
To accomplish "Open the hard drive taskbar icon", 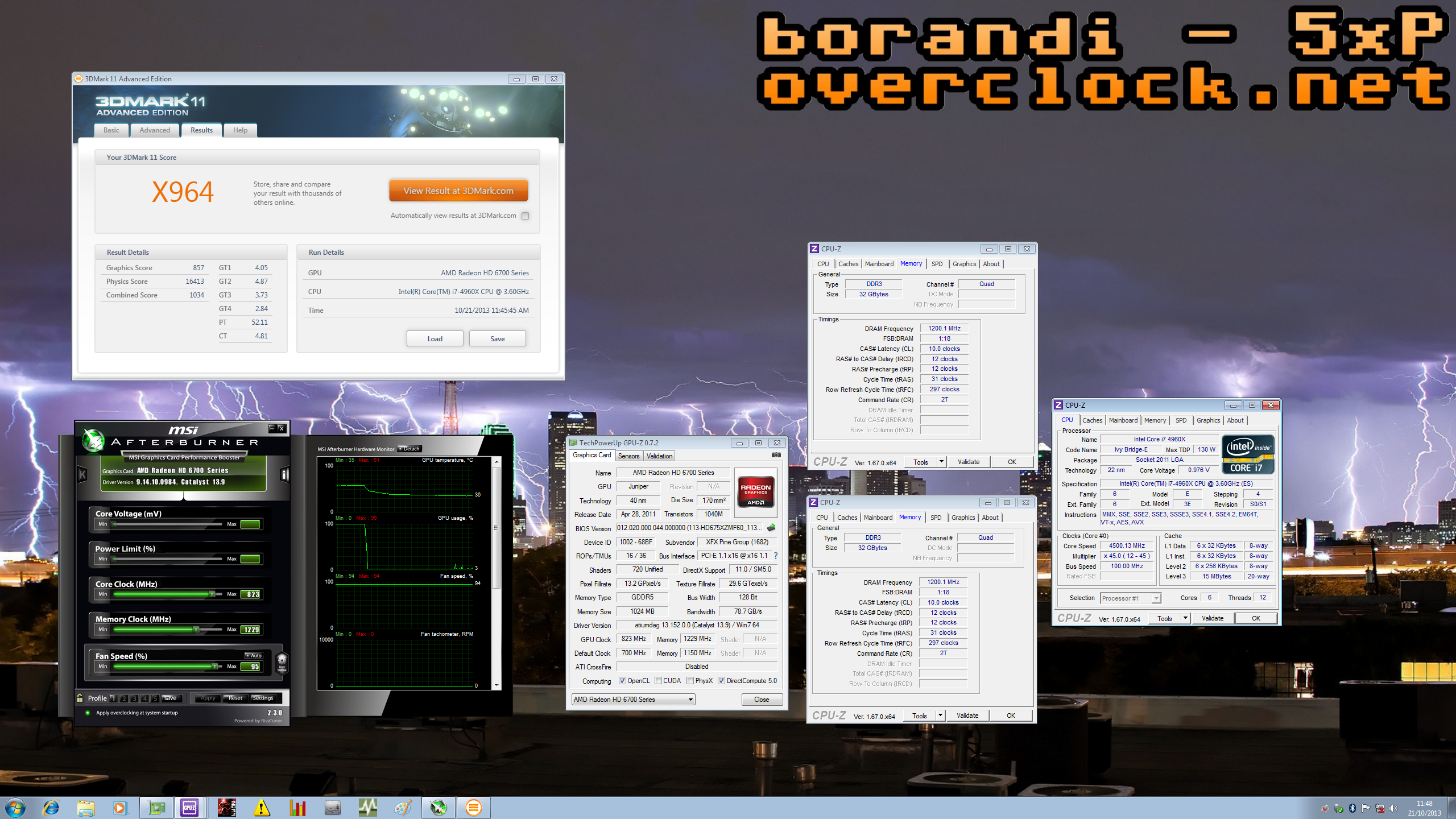I will [x=332, y=808].
